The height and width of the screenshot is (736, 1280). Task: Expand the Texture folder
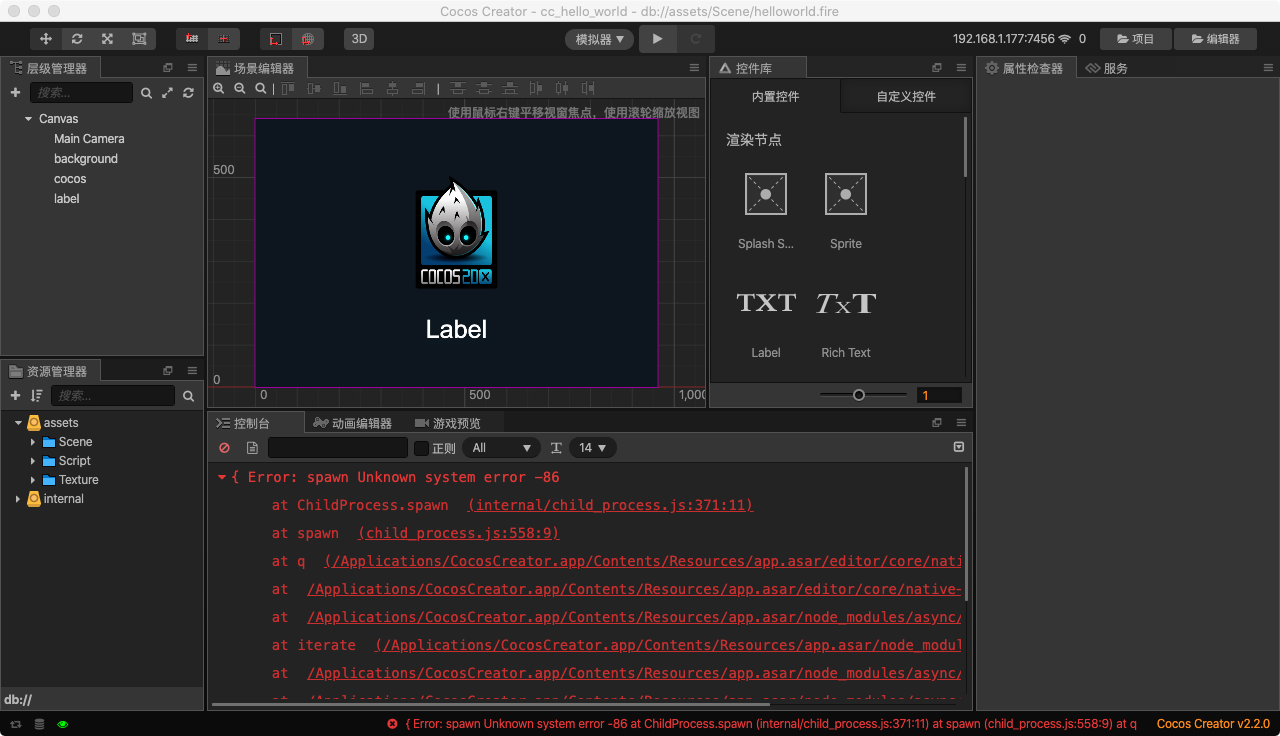[33, 480]
